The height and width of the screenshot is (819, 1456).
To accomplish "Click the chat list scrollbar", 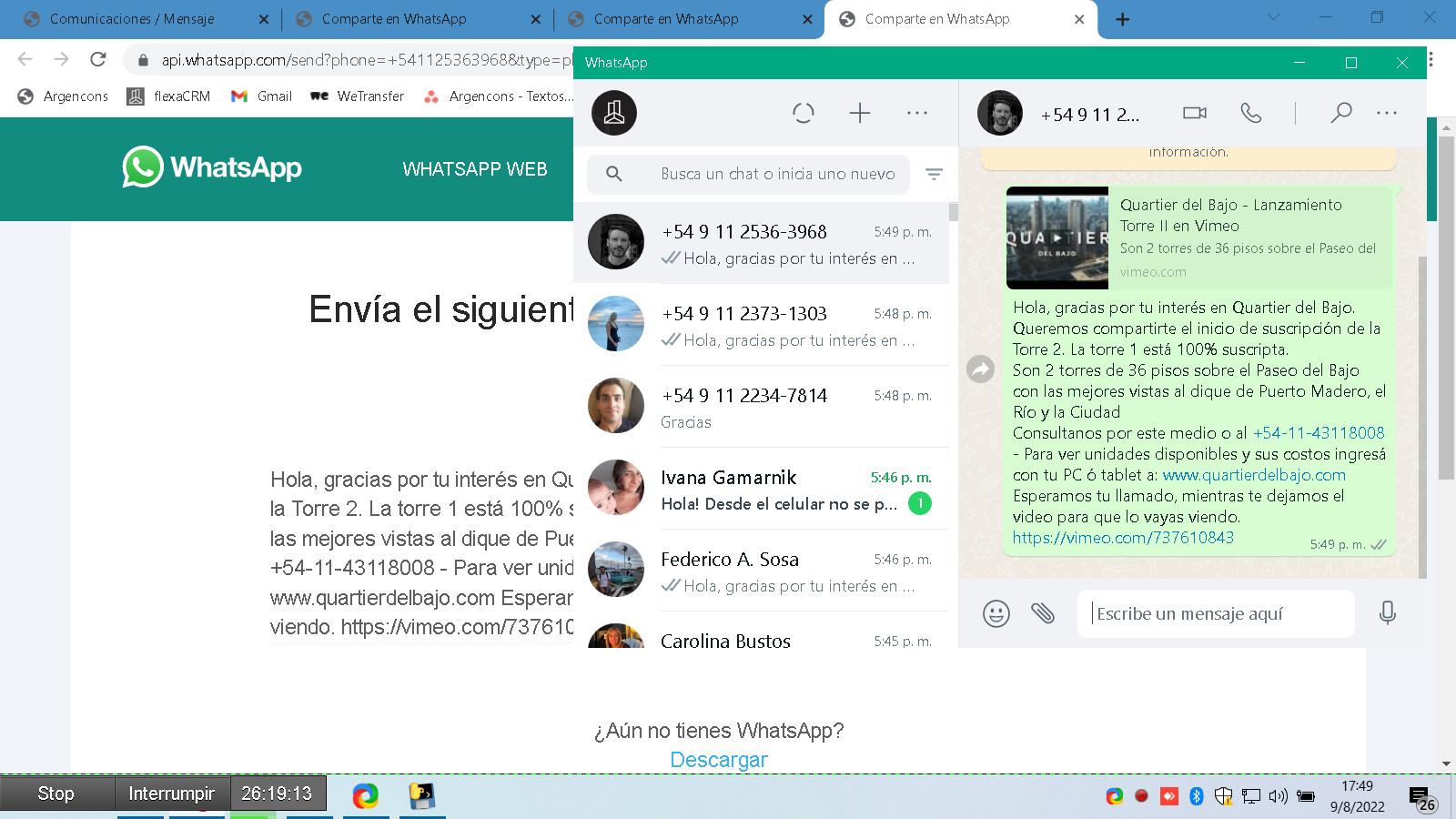I will point(953,211).
